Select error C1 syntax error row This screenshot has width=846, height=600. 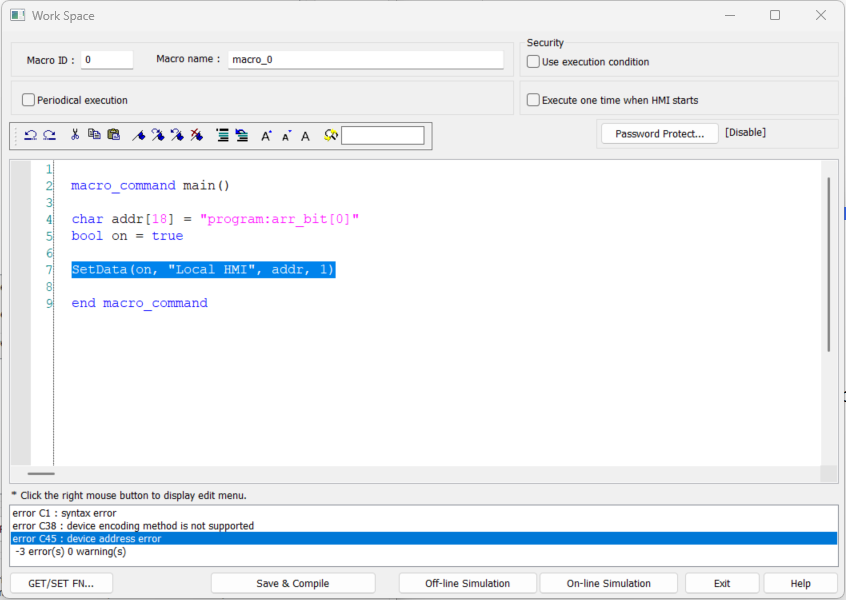[x=424, y=513]
